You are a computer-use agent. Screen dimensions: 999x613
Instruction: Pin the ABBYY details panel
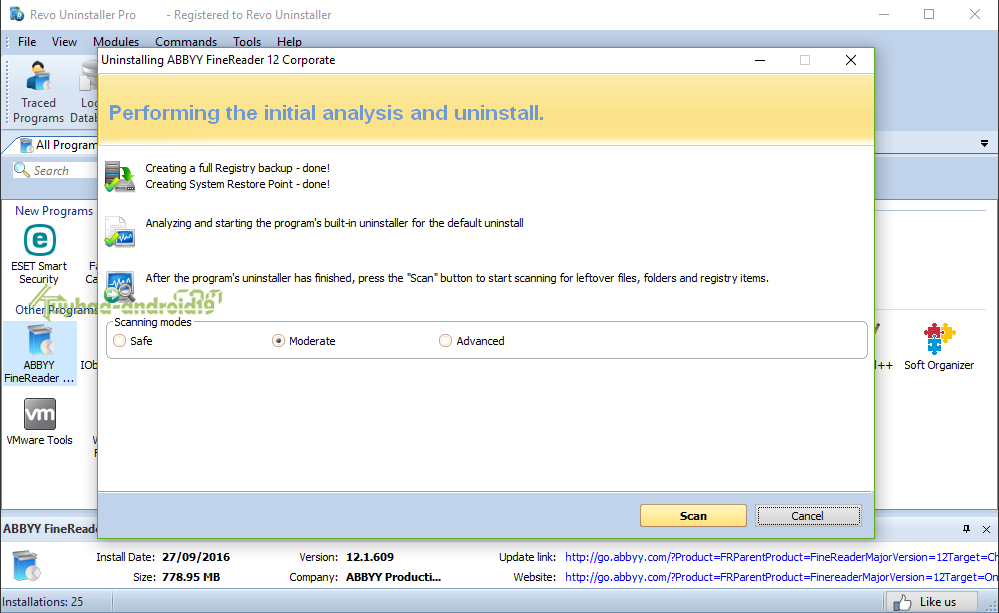(x=967, y=529)
